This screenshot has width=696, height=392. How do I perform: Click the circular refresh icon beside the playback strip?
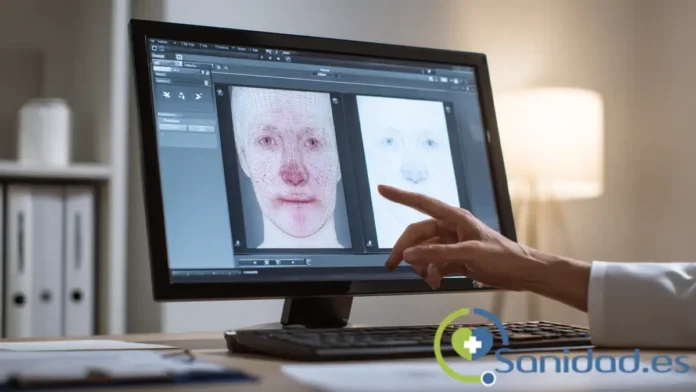tap(308, 262)
